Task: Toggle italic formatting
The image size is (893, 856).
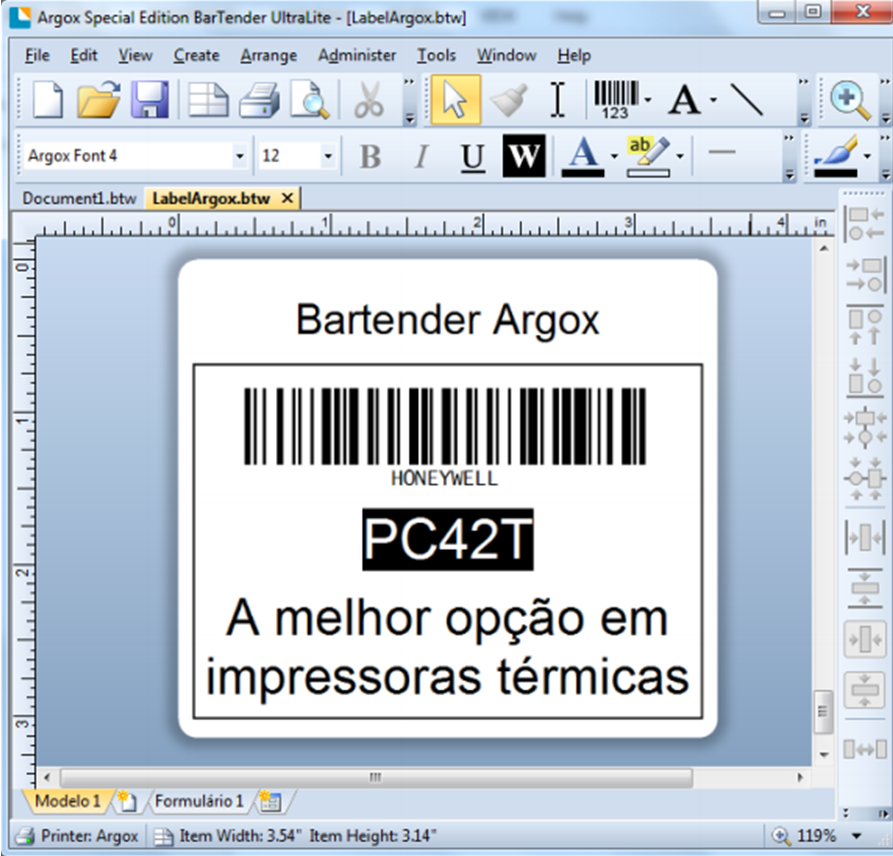Action: pos(421,156)
